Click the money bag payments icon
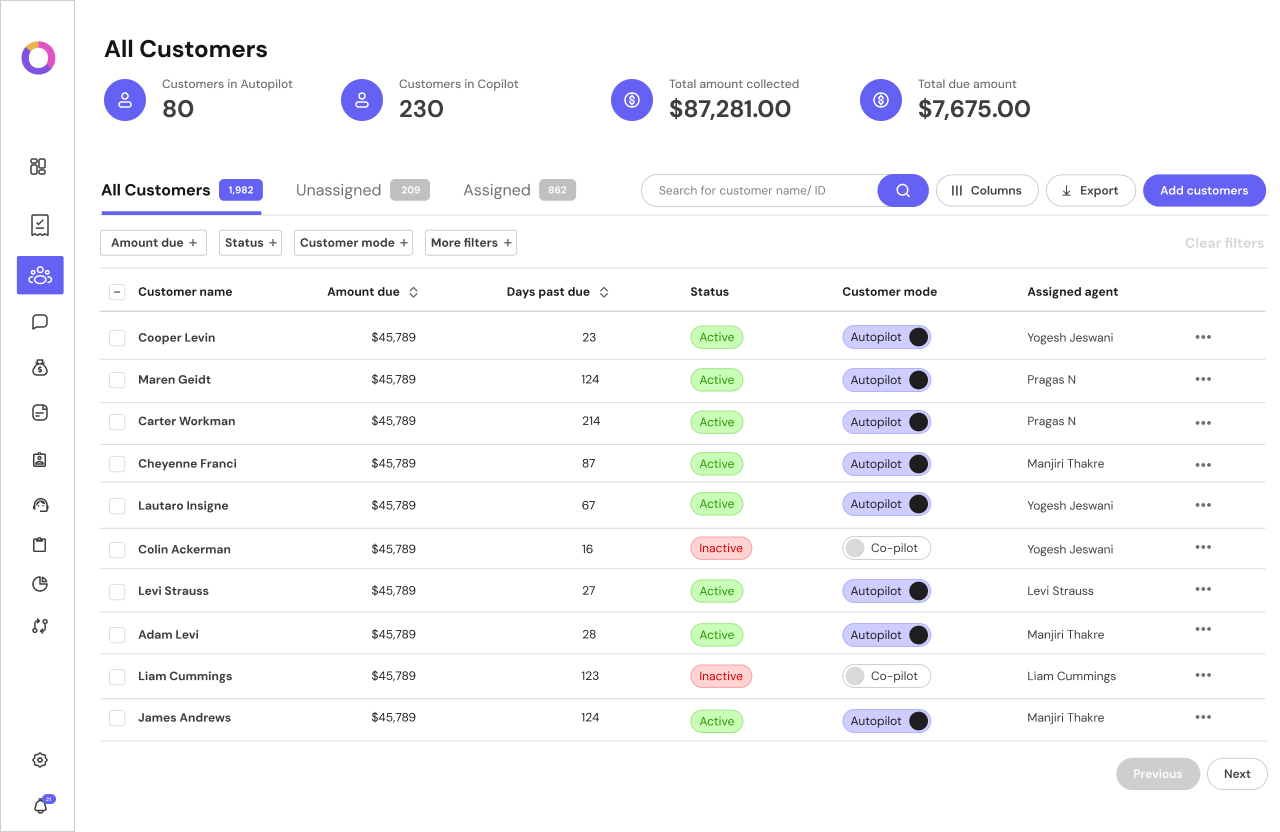1280x832 pixels. click(40, 367)
